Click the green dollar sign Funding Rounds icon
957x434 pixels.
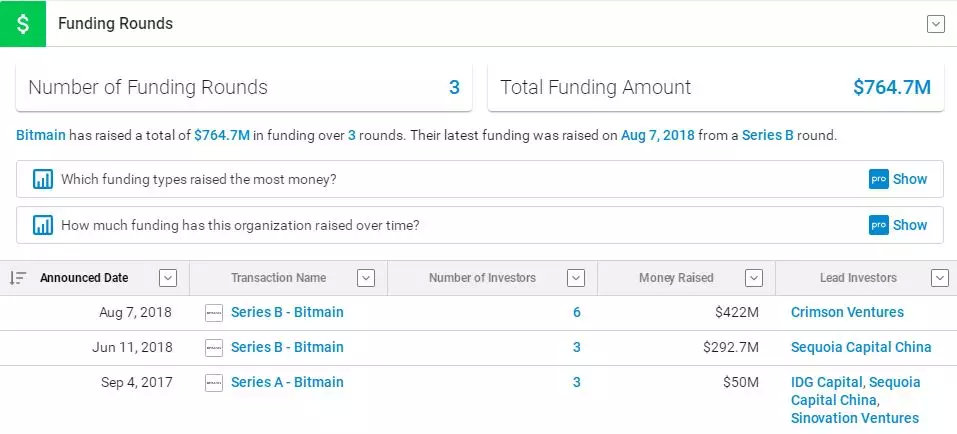(x=23, y=24)
